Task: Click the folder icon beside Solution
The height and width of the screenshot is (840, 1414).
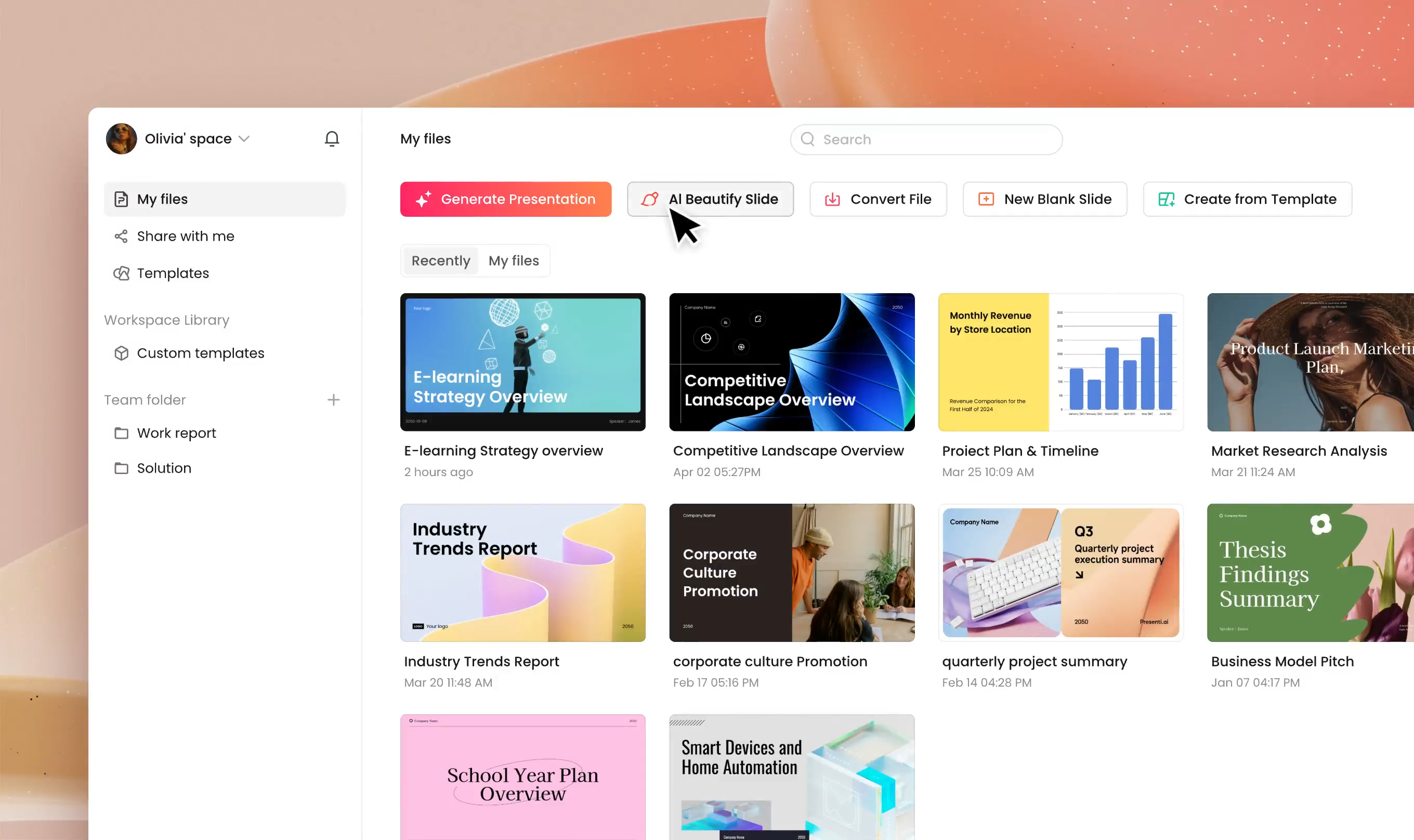Action: click(121, 468)
